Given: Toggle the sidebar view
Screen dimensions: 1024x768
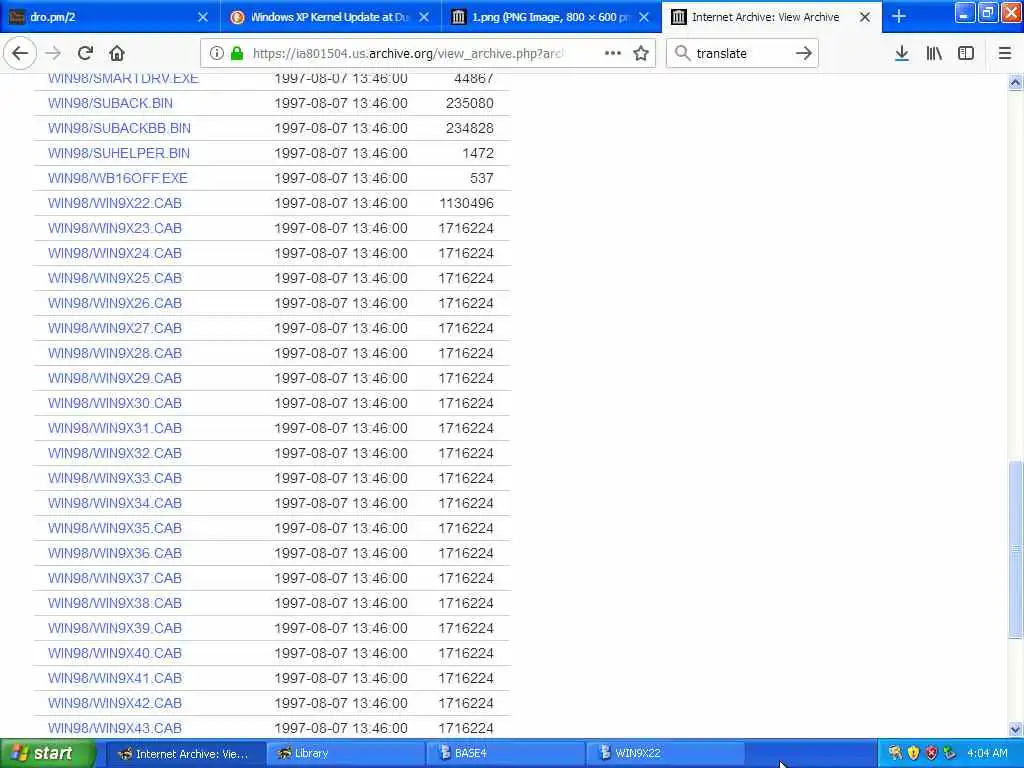Looking at the screenshot, I should [x=966, y=54].
